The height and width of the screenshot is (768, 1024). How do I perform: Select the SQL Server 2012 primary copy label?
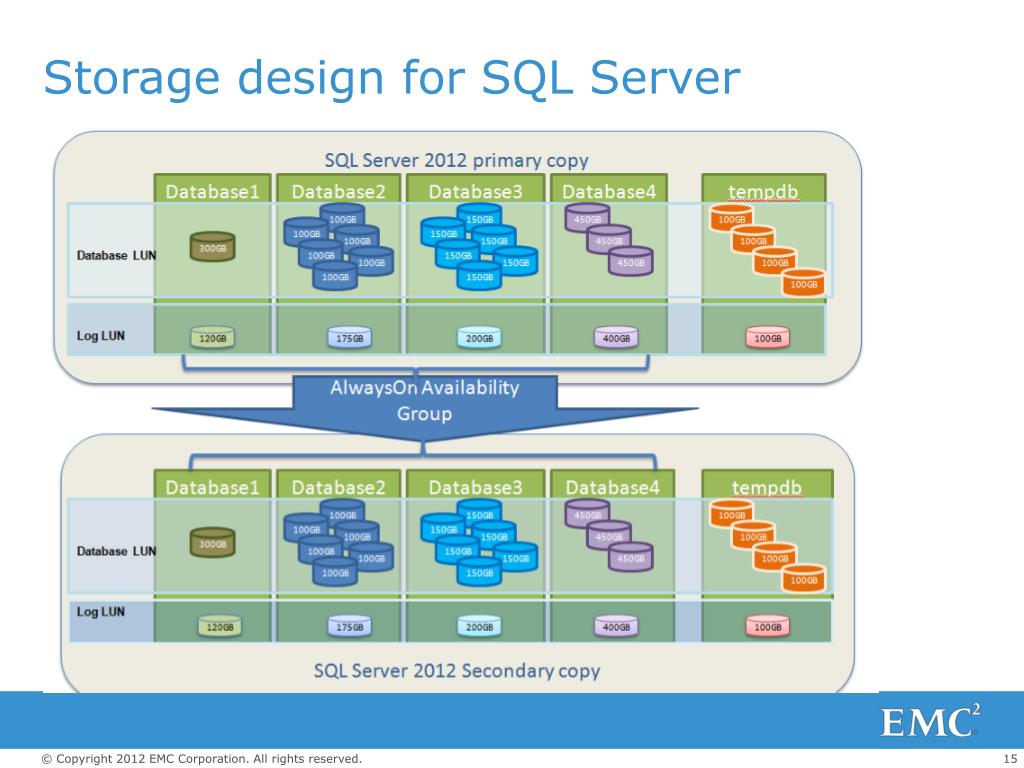(456, 160)
